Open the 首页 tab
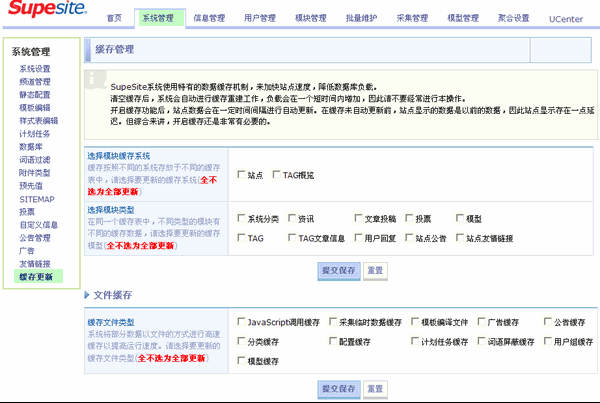 (x=115, y=18)
